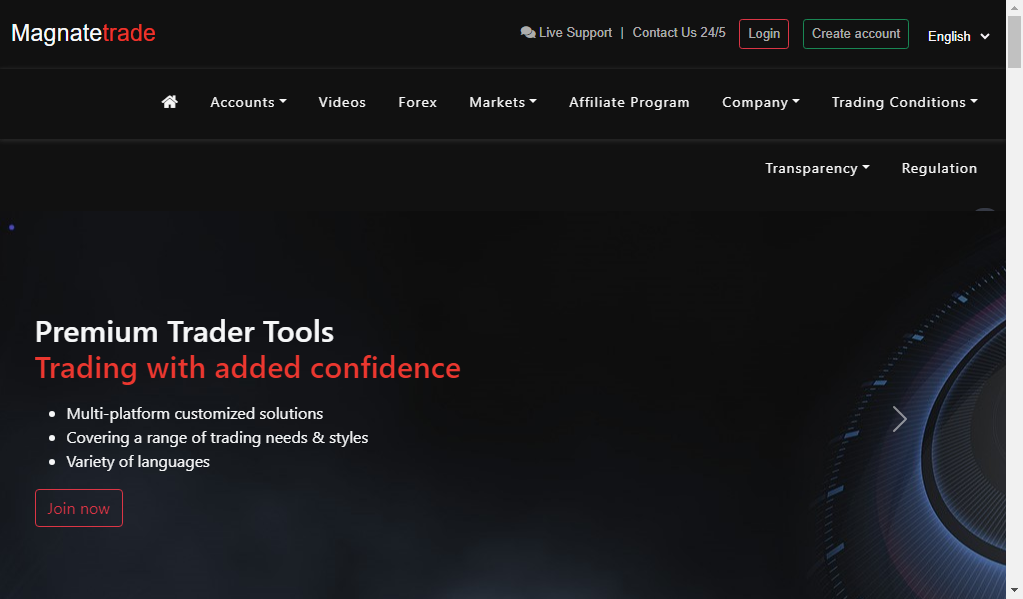Click the 'Variety of languages' bullet
The width and height of the screenshot is (1023, 599).
pos(138,462)
